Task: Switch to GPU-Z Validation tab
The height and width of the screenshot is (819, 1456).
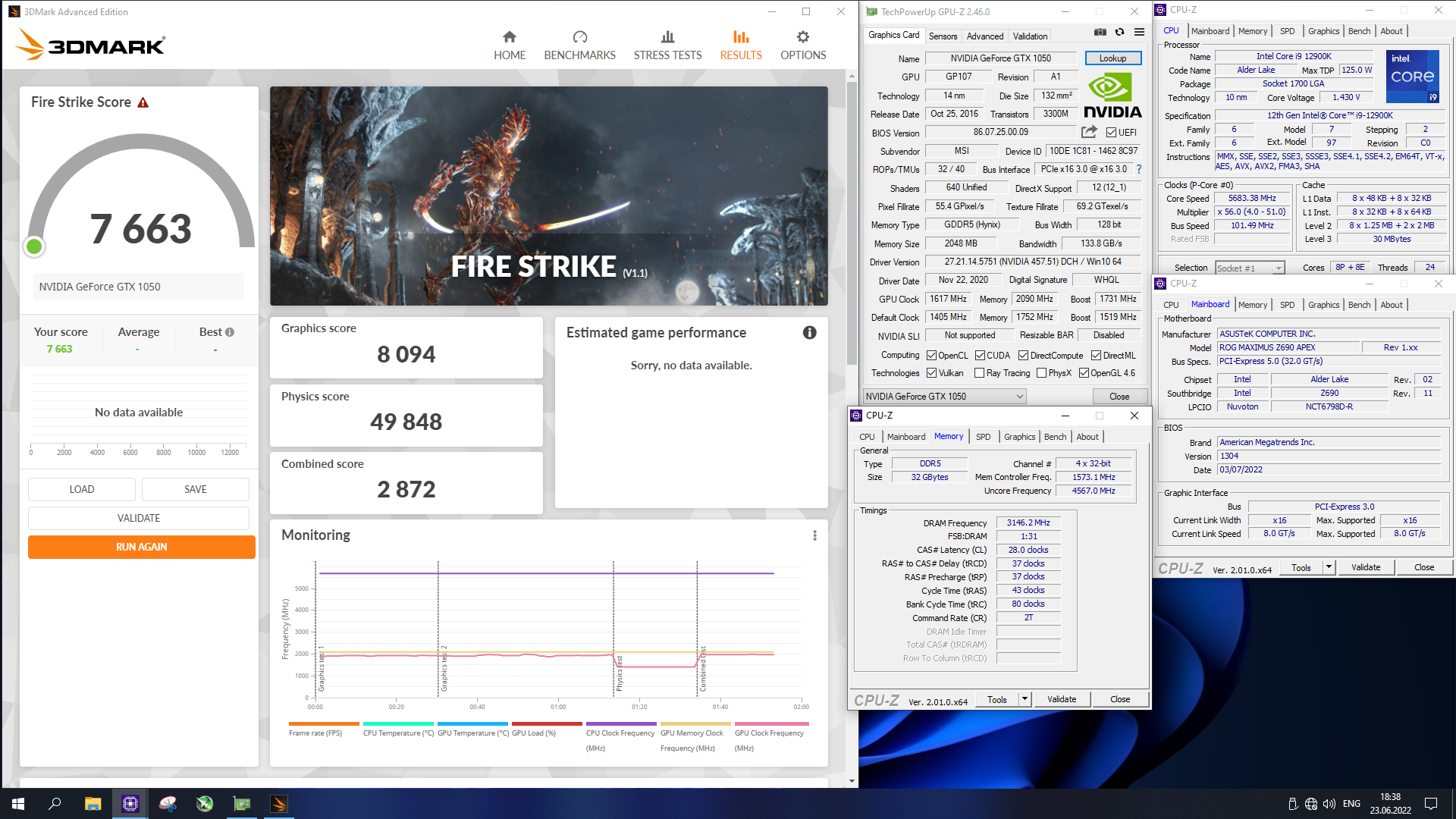Action: click(1030, 36)
